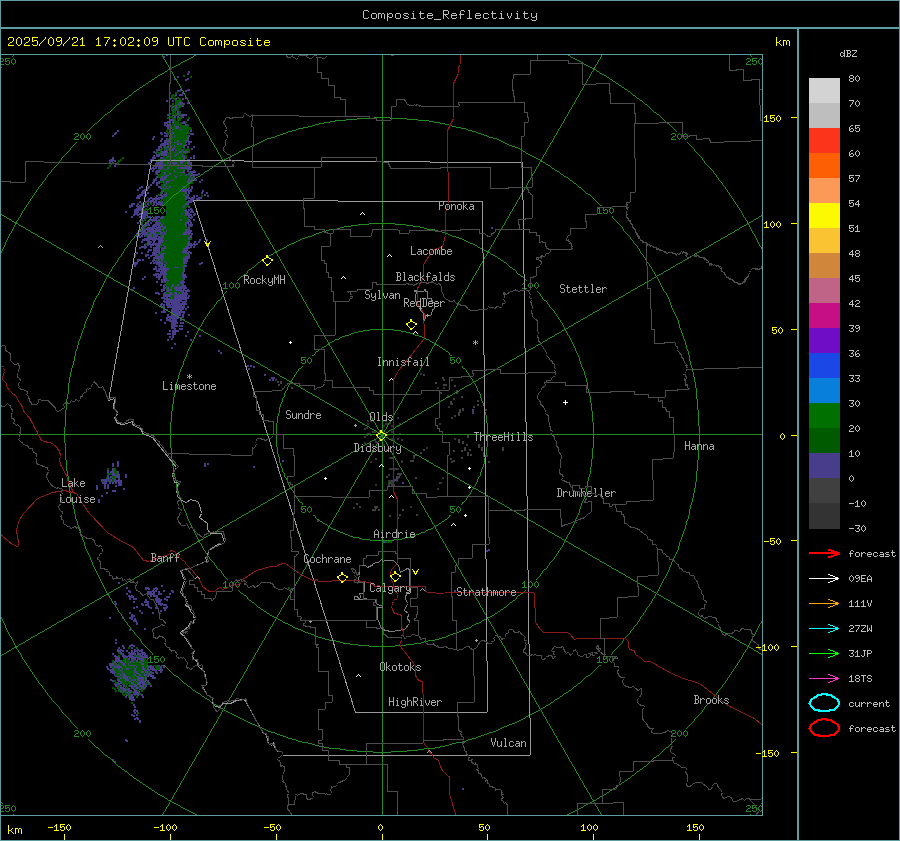The height and width of the screenshot is (841, 900).
Task: Click the Drumheller city label
Action: point(586,493)
